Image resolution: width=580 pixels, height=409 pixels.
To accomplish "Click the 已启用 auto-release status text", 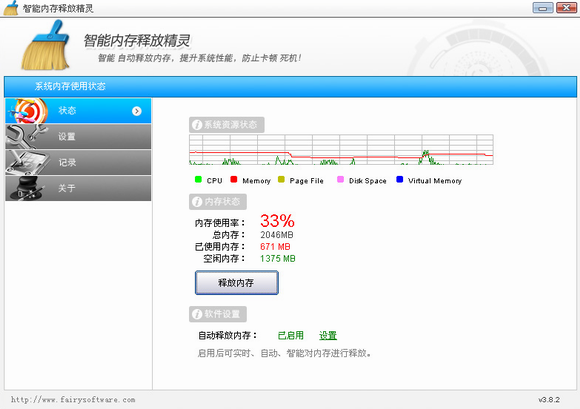I will point(291,335).
